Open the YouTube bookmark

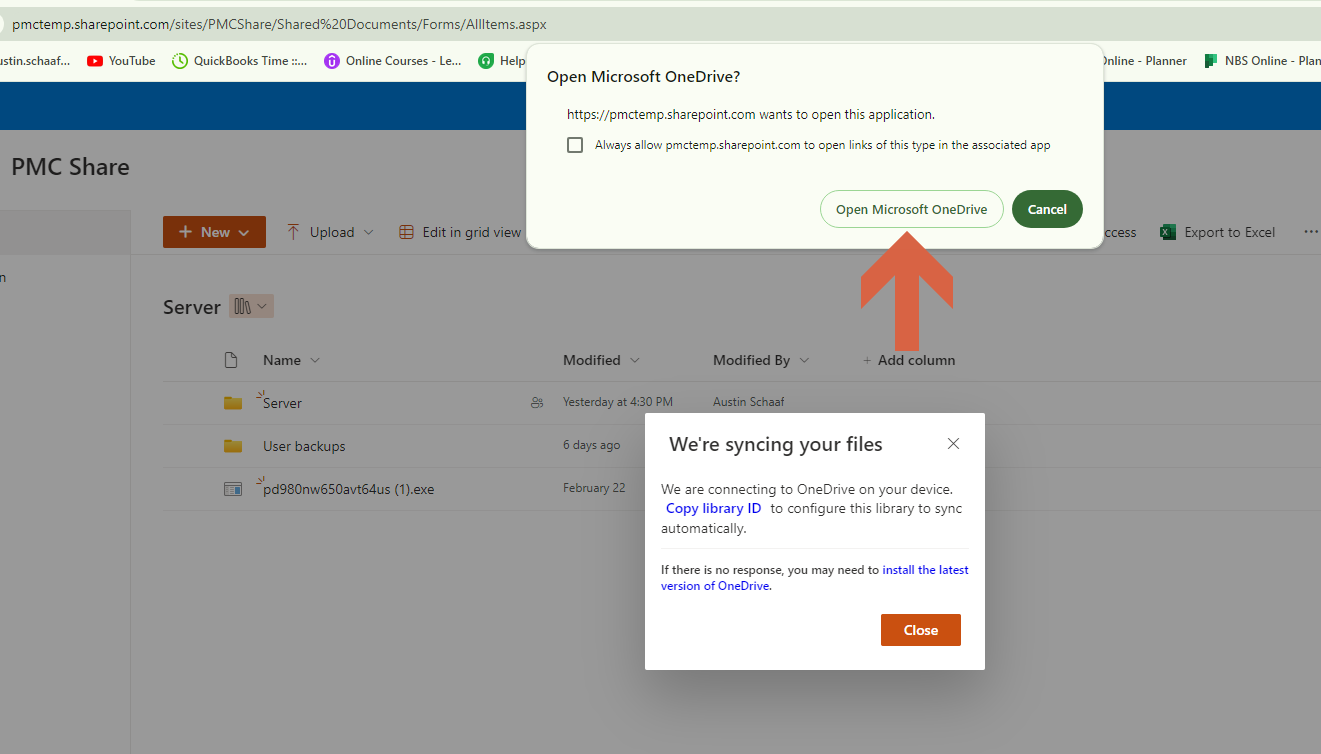tap(121, 61)
